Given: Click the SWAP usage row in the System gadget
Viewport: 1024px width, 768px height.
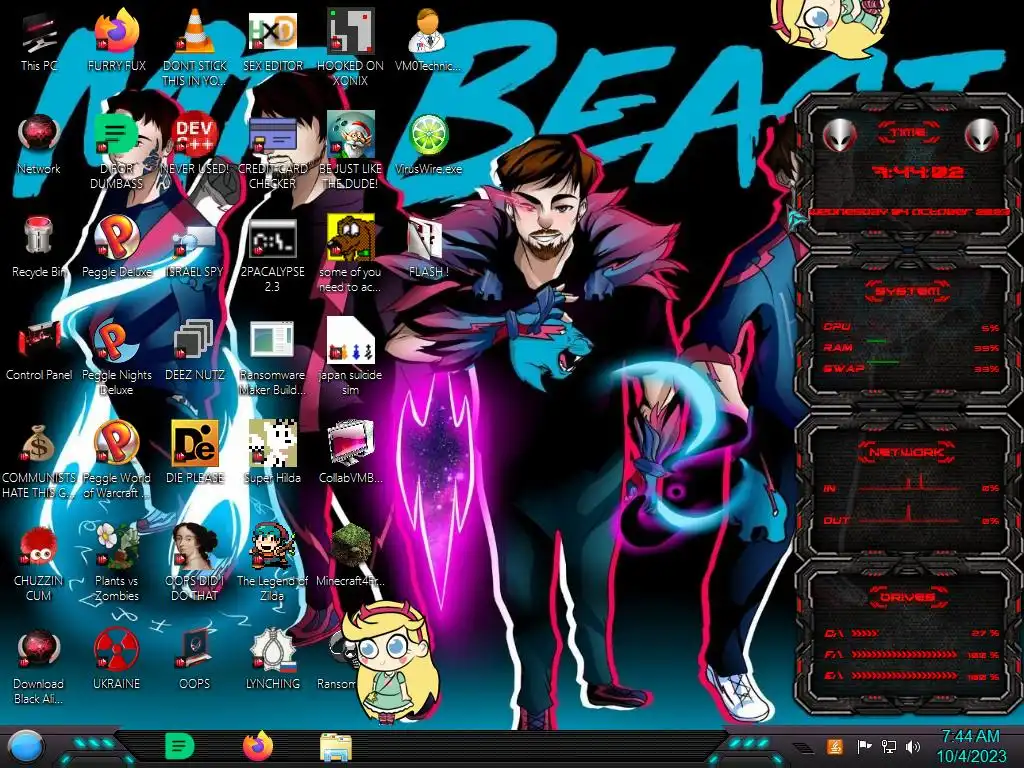Looking at the screenshot, I should coord(911,369).
